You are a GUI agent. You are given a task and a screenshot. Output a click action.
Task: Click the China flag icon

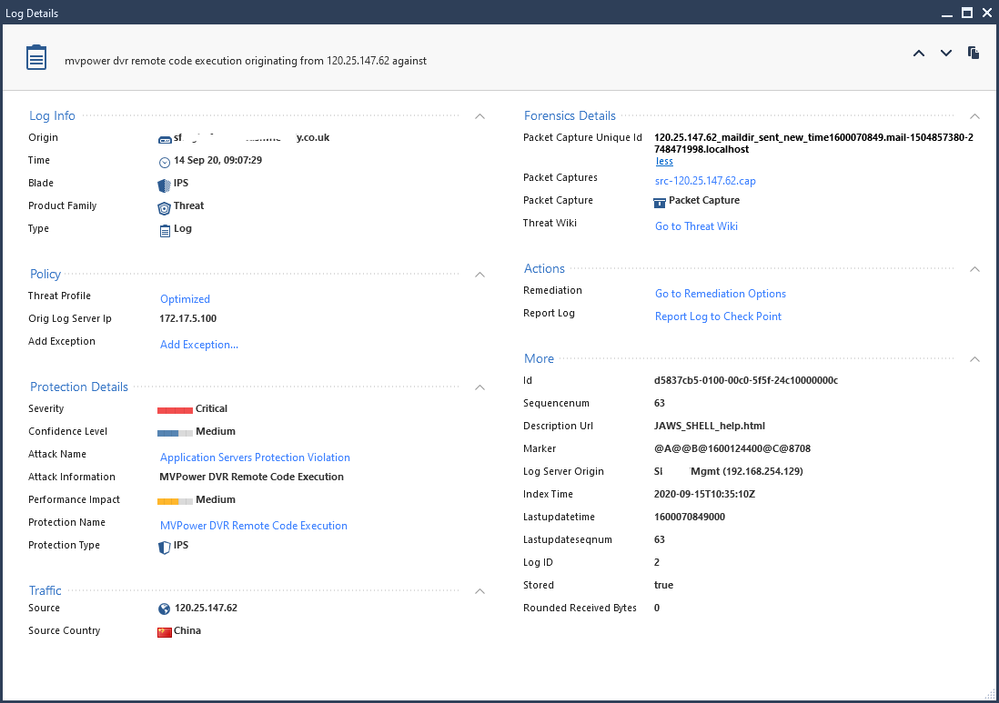[164, 632]
